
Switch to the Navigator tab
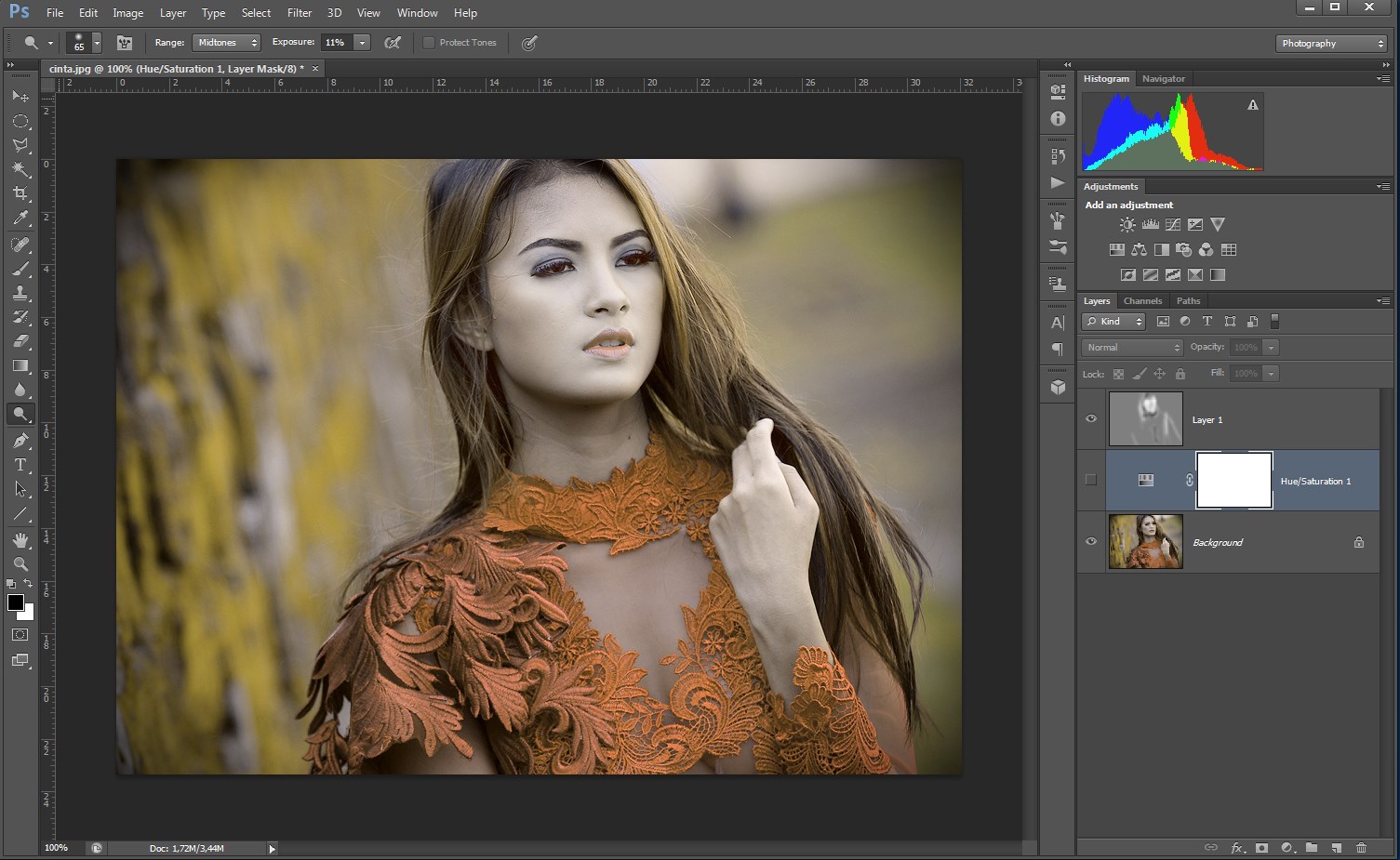1163,79
